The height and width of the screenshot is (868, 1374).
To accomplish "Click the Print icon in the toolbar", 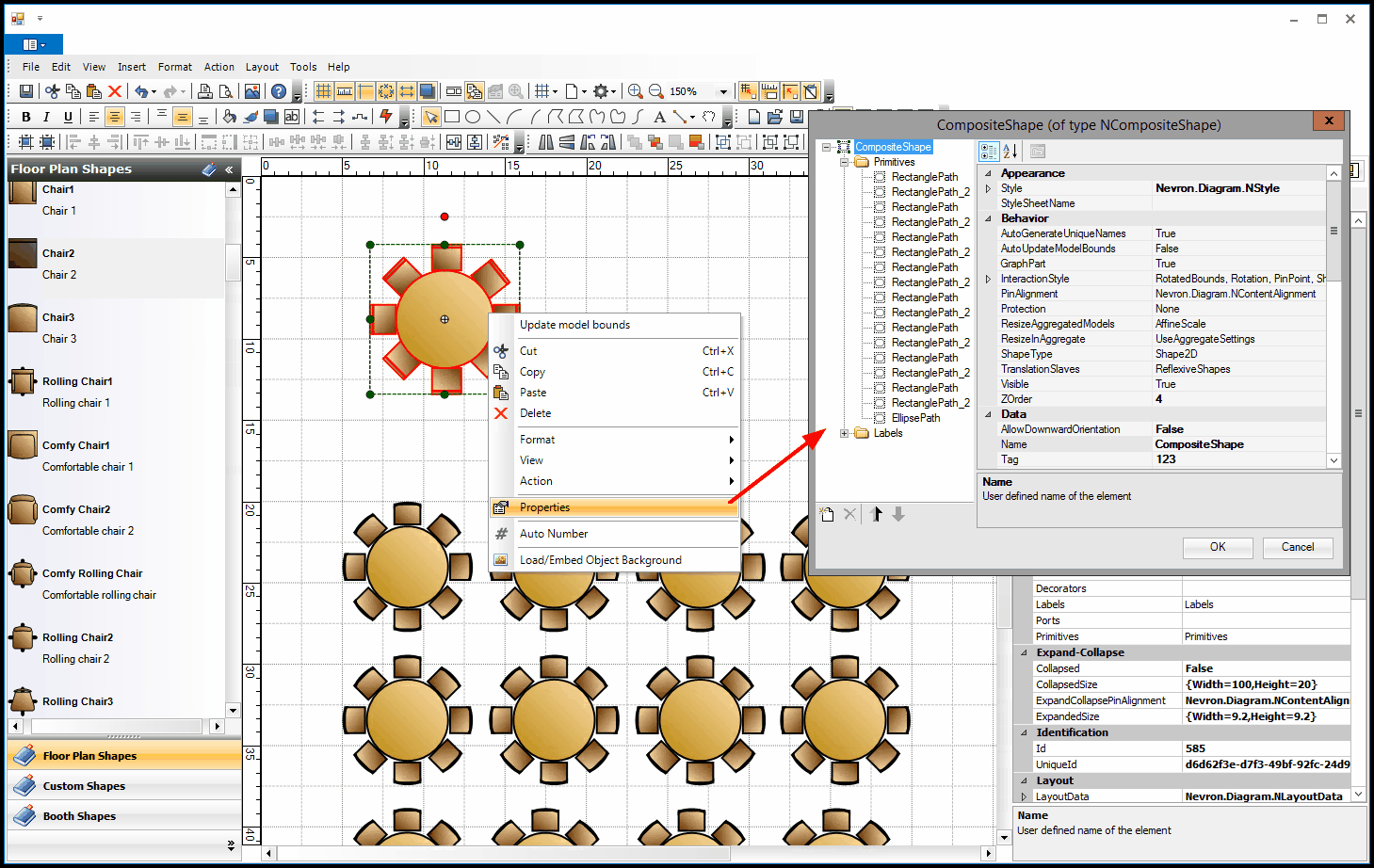I will pyautogui.click(x=204, y=91).
